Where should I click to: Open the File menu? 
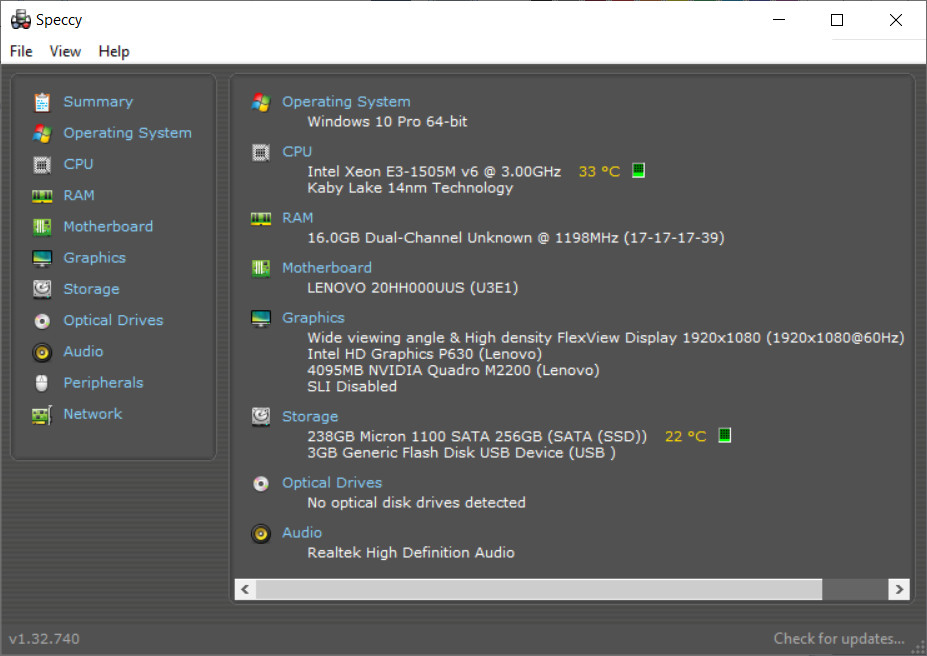21,51
